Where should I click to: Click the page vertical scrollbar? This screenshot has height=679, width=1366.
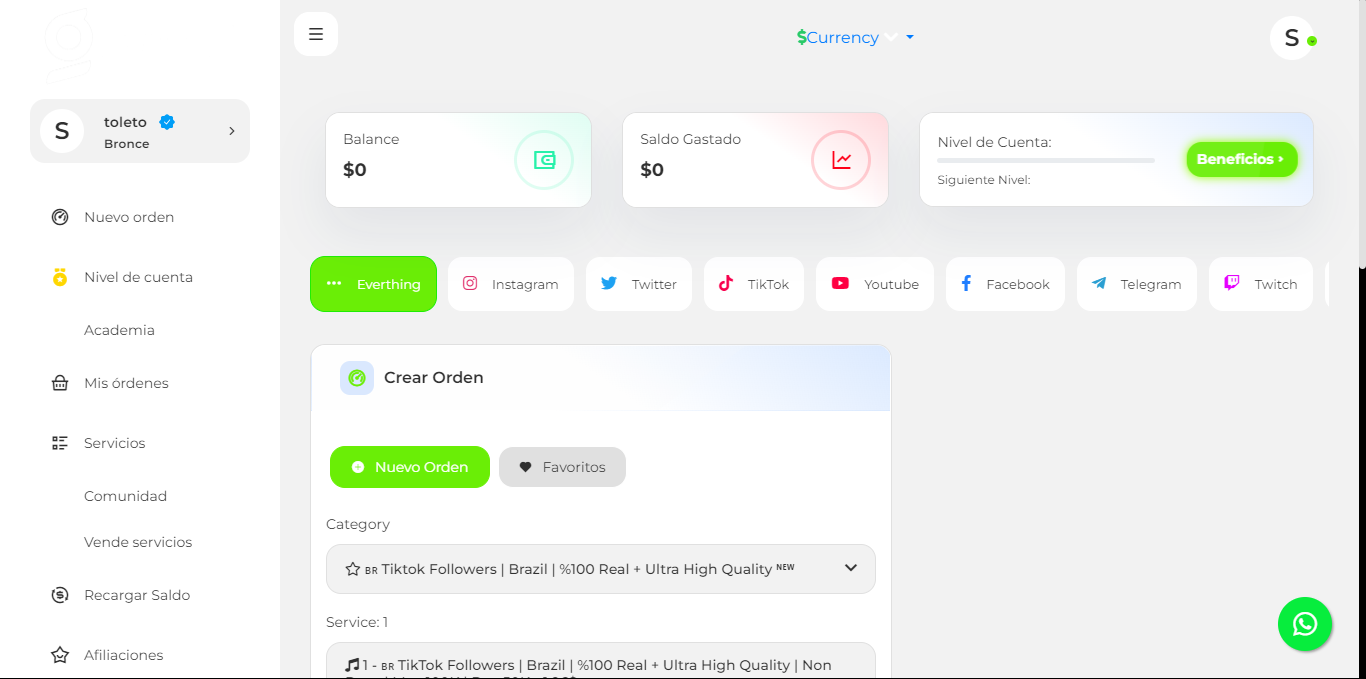click(x=1361, y=140)
